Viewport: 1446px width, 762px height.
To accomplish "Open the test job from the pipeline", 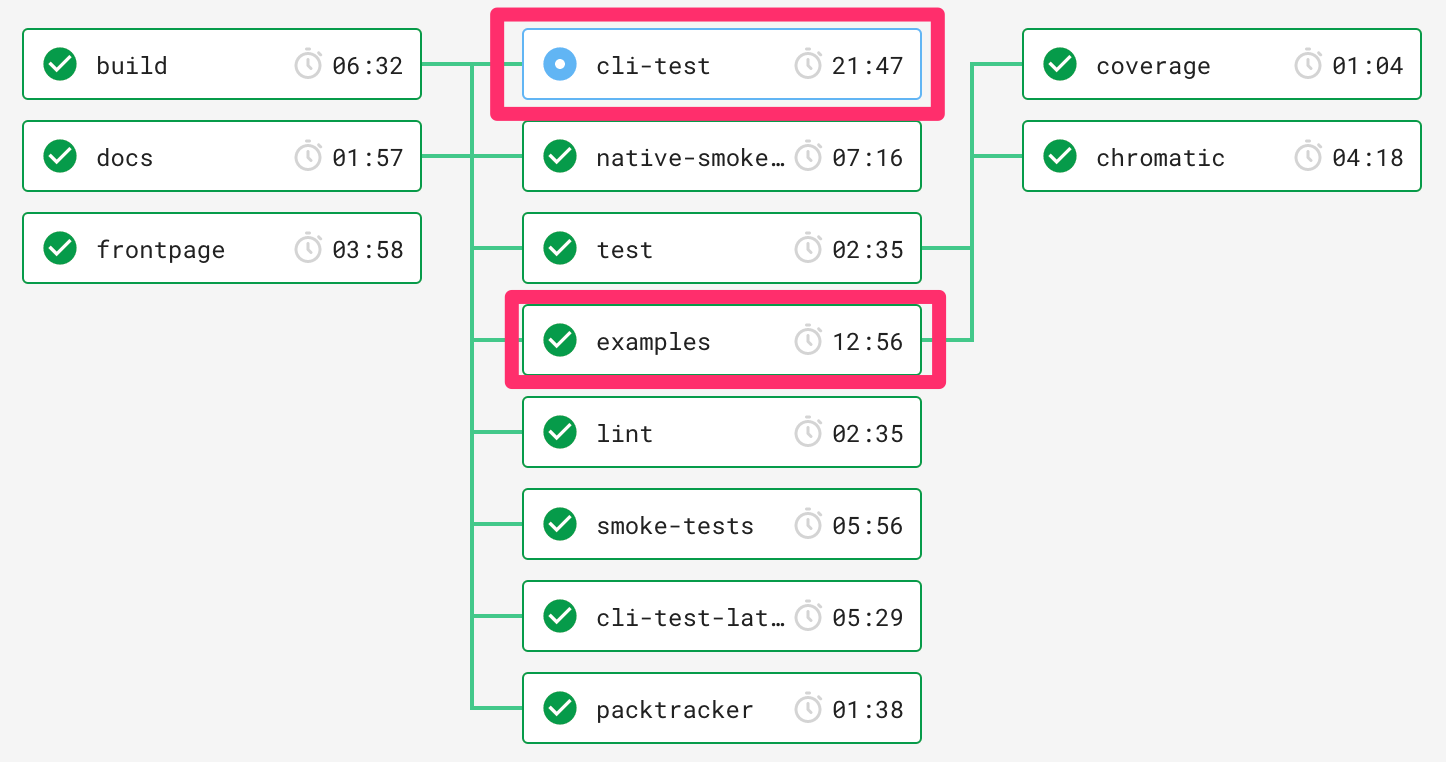I will click(721, 248).
